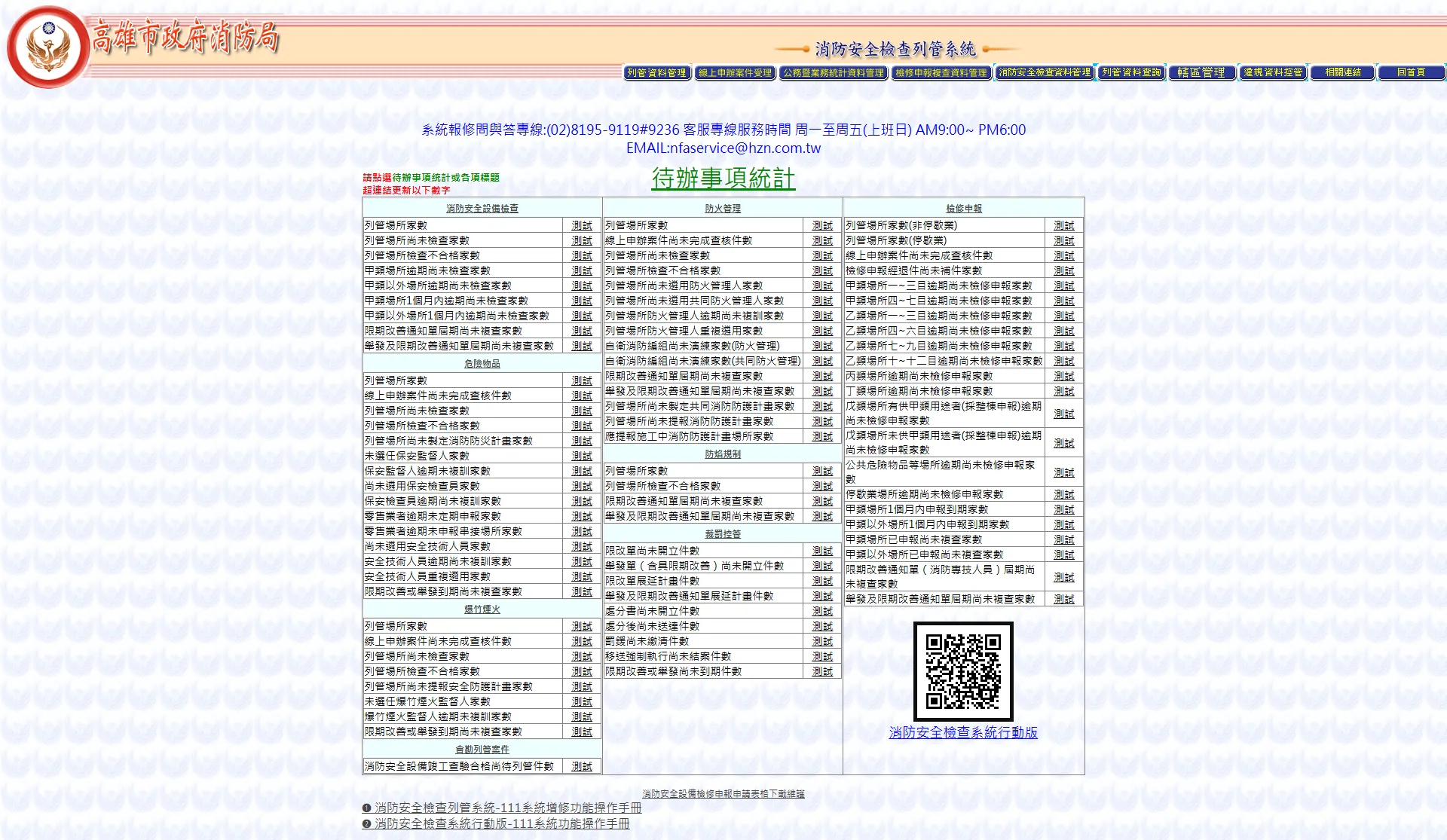Screen dimensions: 1447x840
Task: Click 測試 for 未遴任保安監督人家數
Action: pyautogui.click(x=582, y=456)
